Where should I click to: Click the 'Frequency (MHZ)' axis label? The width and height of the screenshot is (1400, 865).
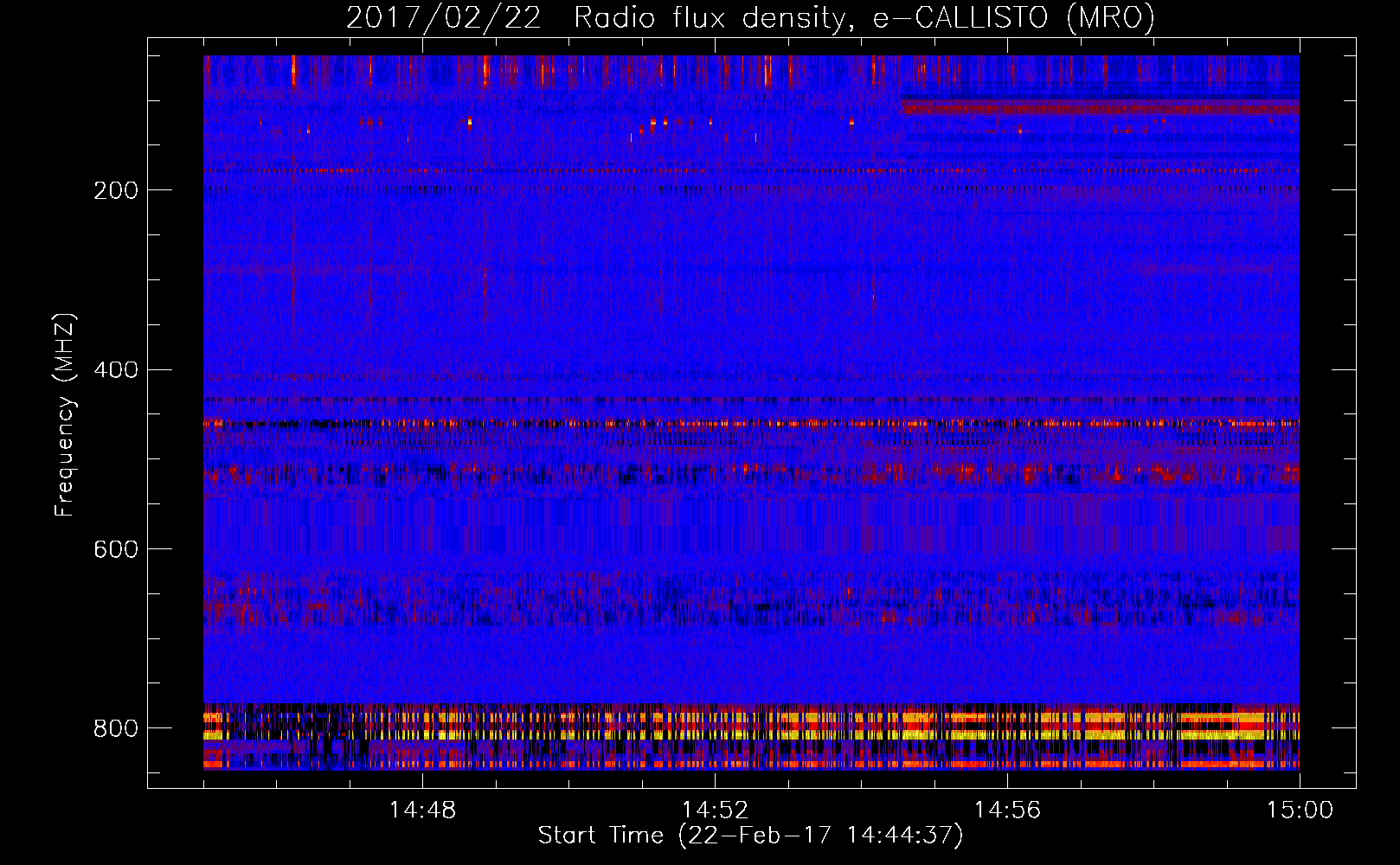(65, 414)
